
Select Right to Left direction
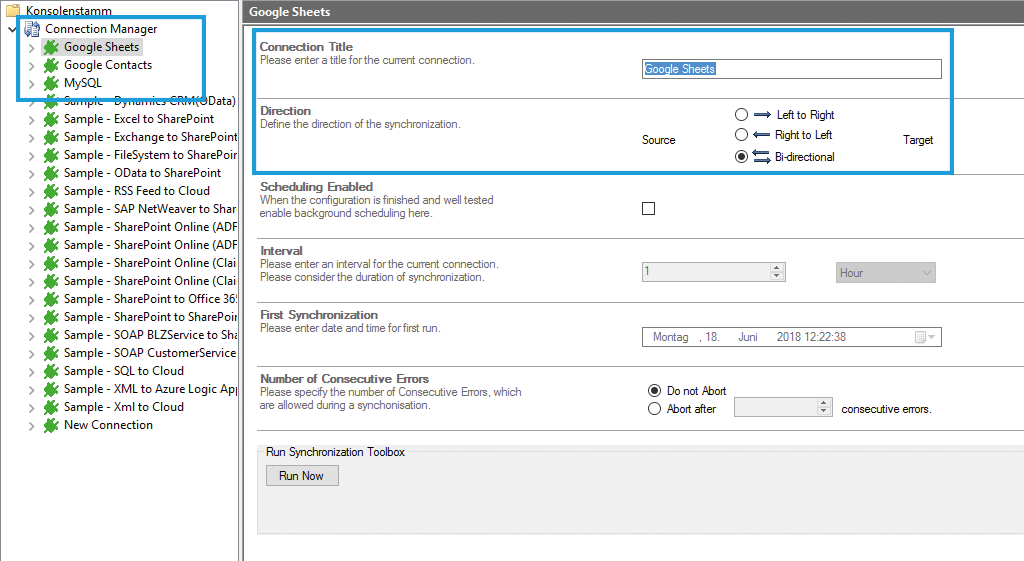click(x=741, y=135)
